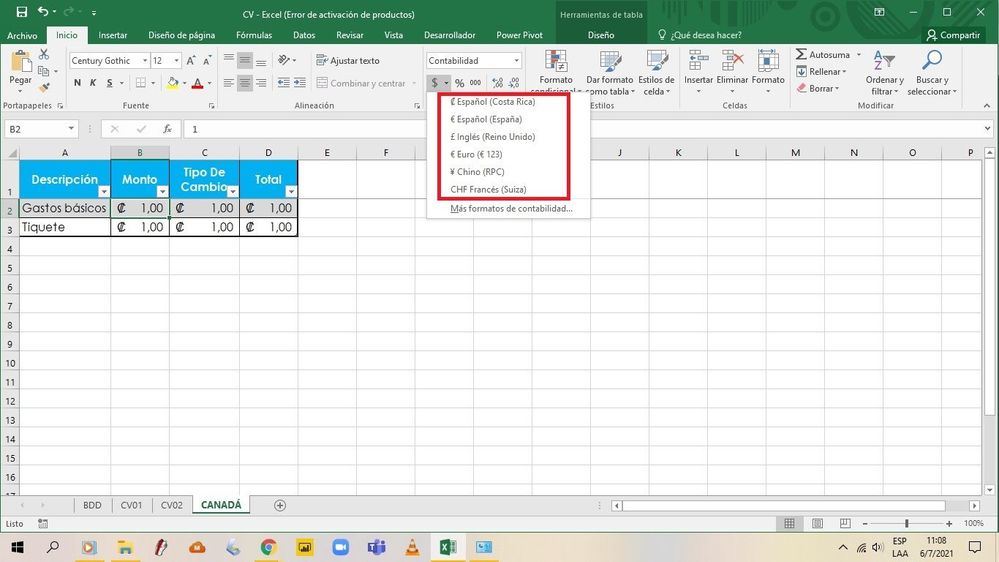Choose Español (España) euro format
Screen dimensions: 999x562
click(x=486, y=119)
